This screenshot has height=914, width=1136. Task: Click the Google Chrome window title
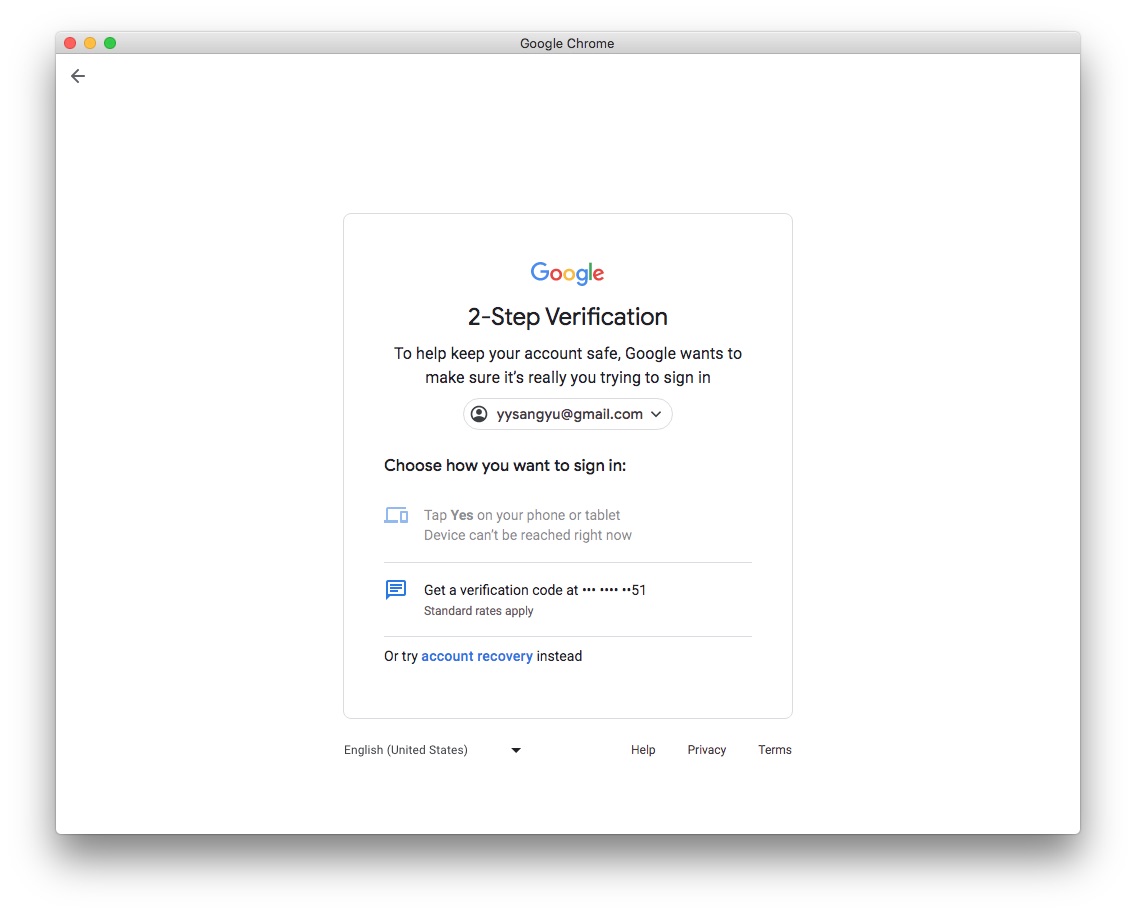(567, 43)
